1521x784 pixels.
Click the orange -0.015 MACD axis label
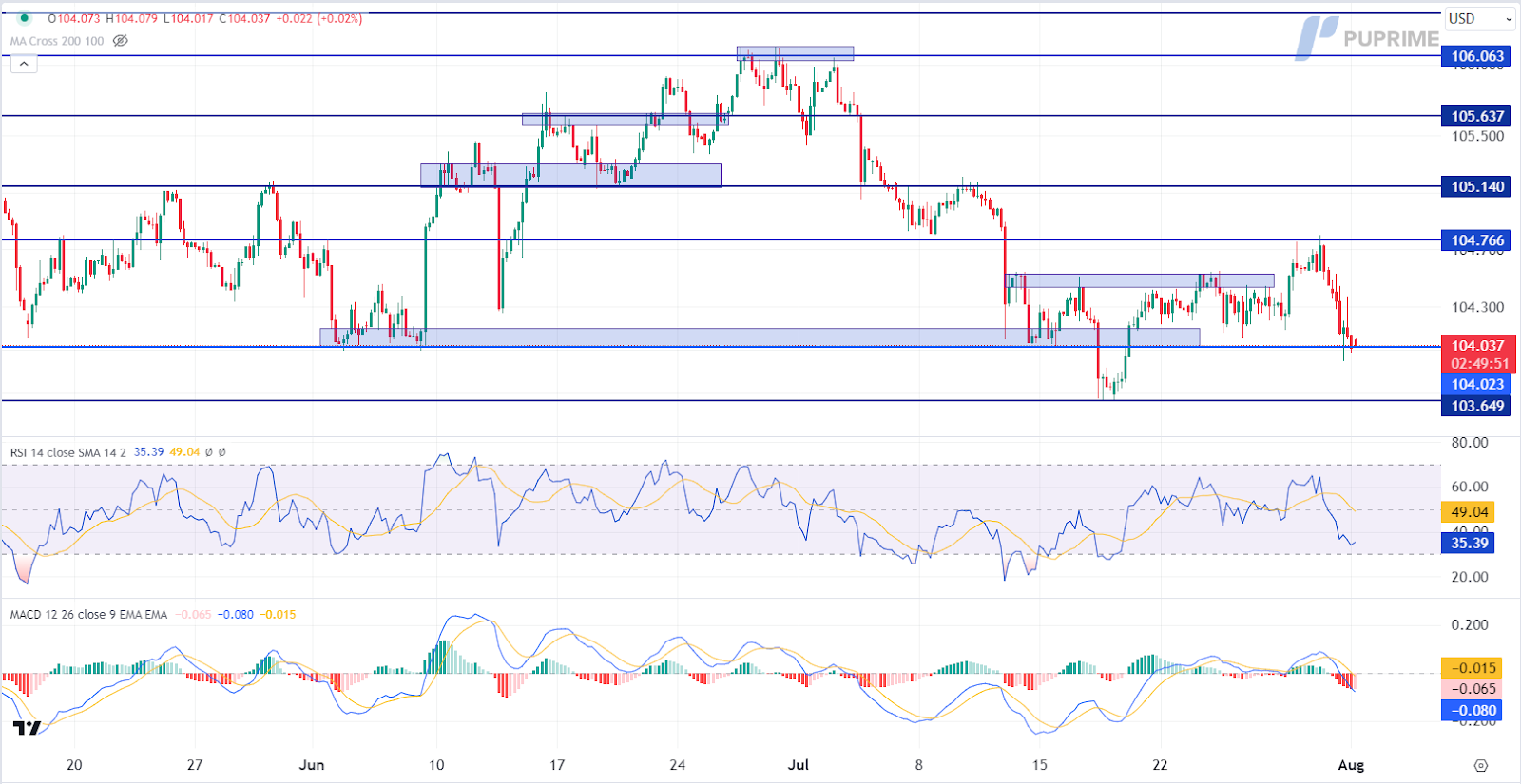coord(1473,668)
